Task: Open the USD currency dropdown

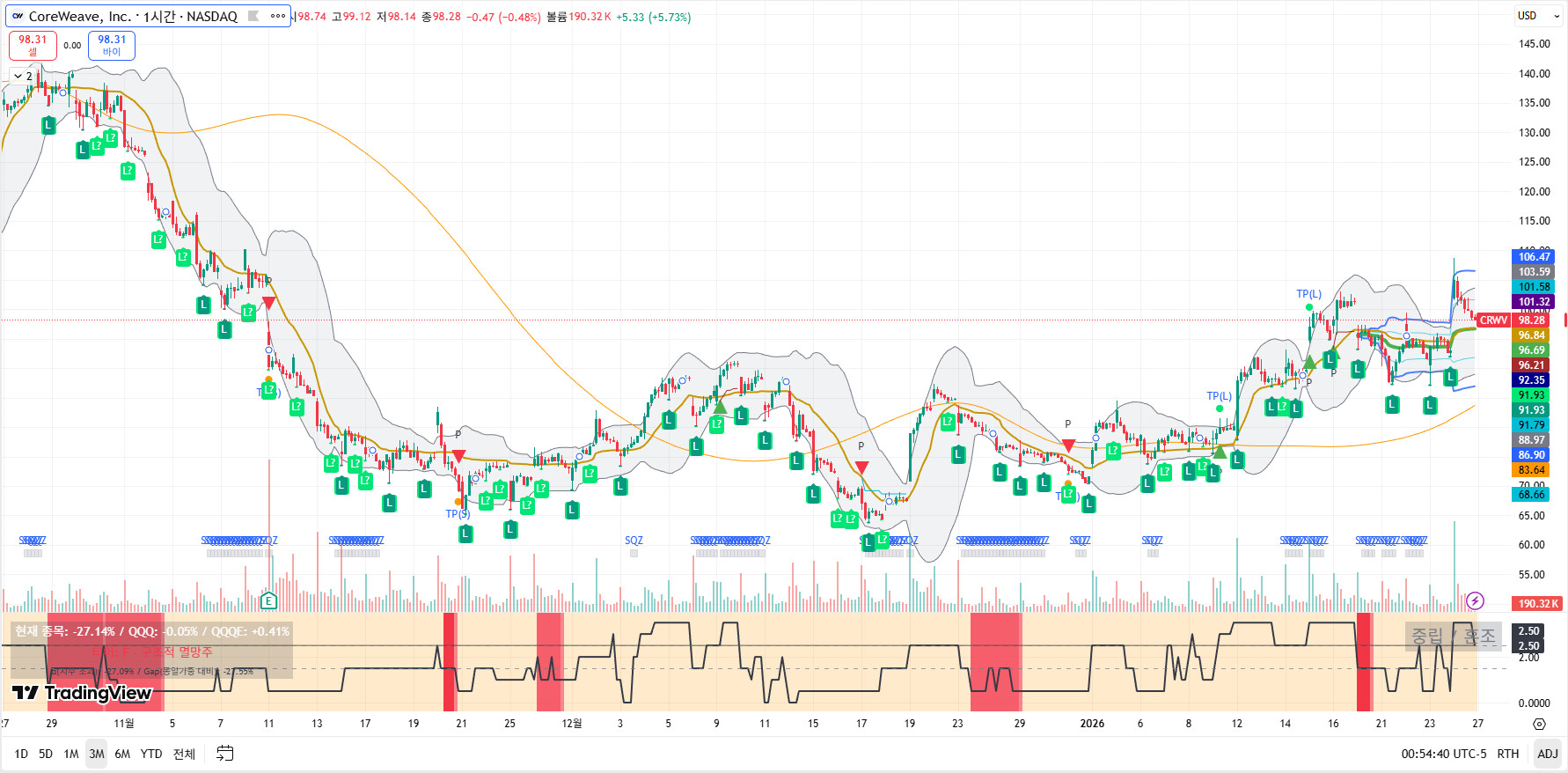Action: (1539, 16)
